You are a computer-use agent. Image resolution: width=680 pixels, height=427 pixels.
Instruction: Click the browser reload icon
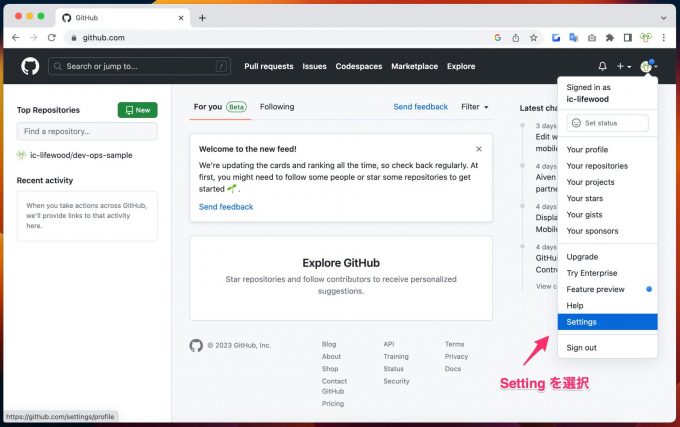tap(53, 37)
